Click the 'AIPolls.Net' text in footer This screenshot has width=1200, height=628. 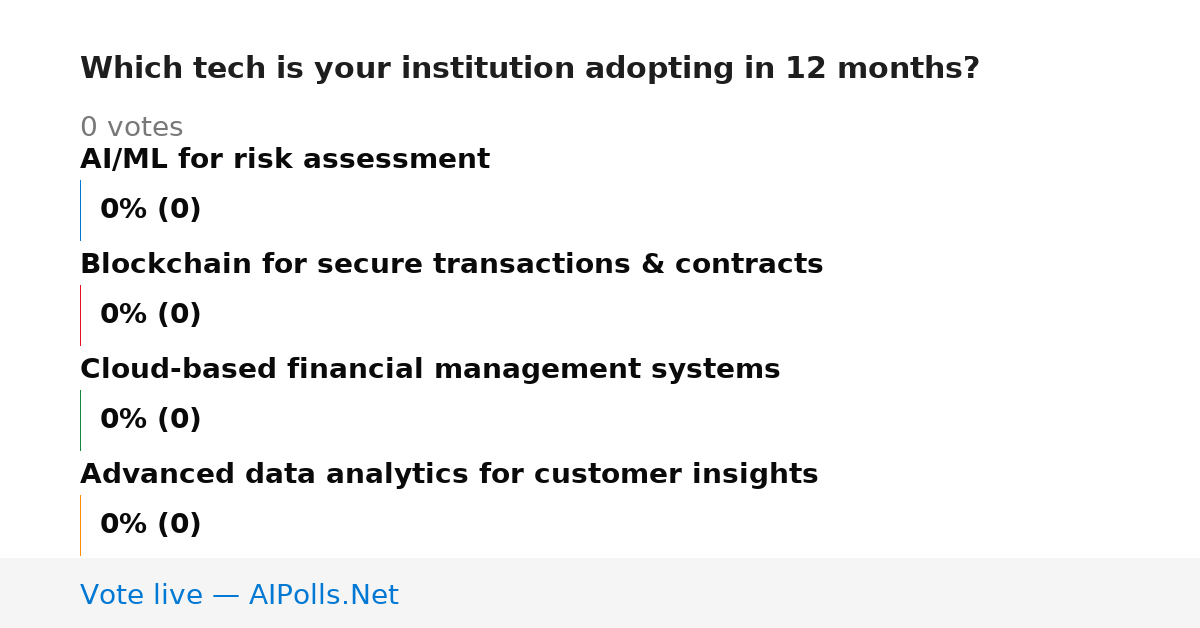pyautogui.click(x=324, y=596)
